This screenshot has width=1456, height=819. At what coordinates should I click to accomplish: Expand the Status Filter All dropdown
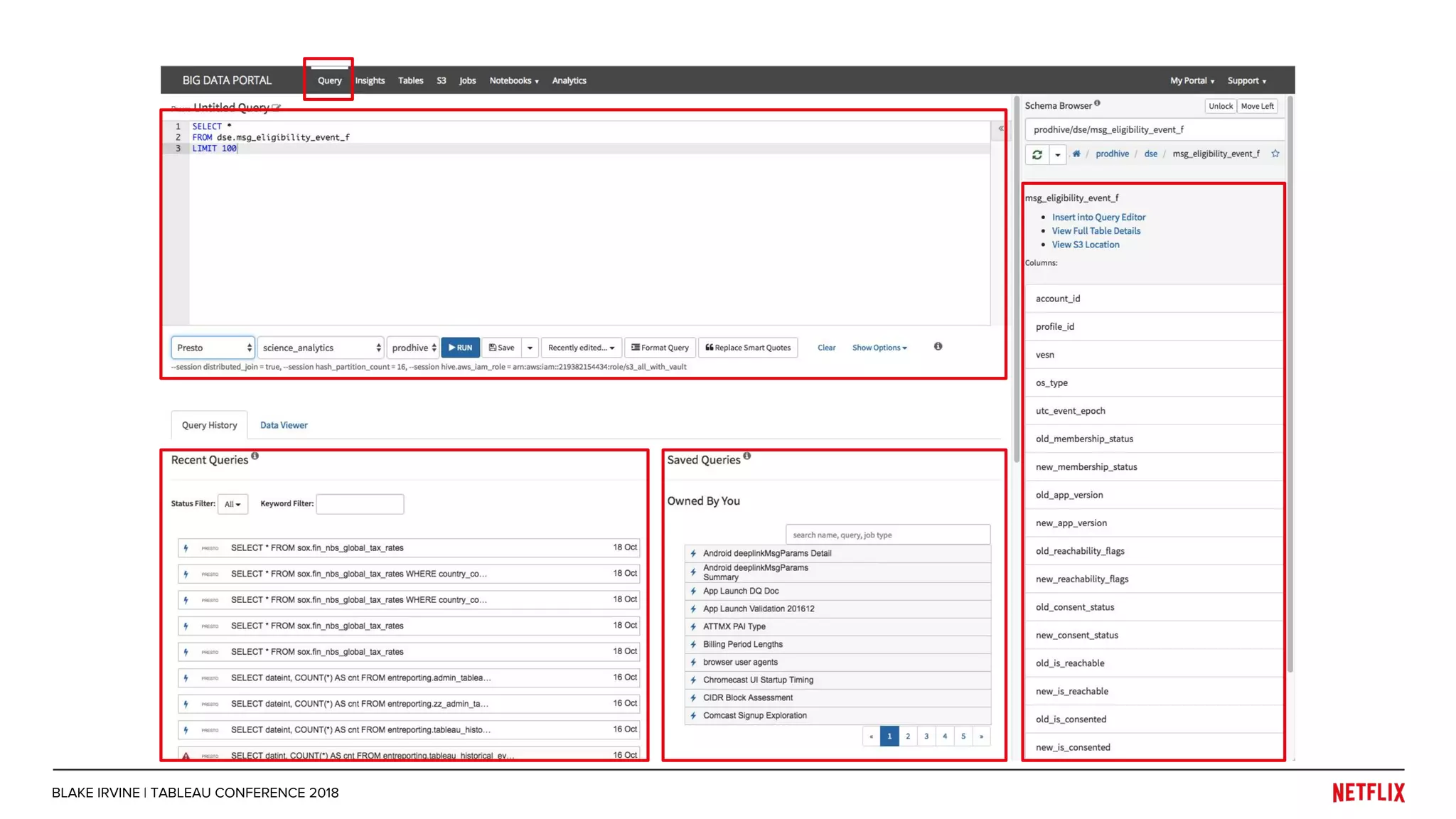coord(232,504)
